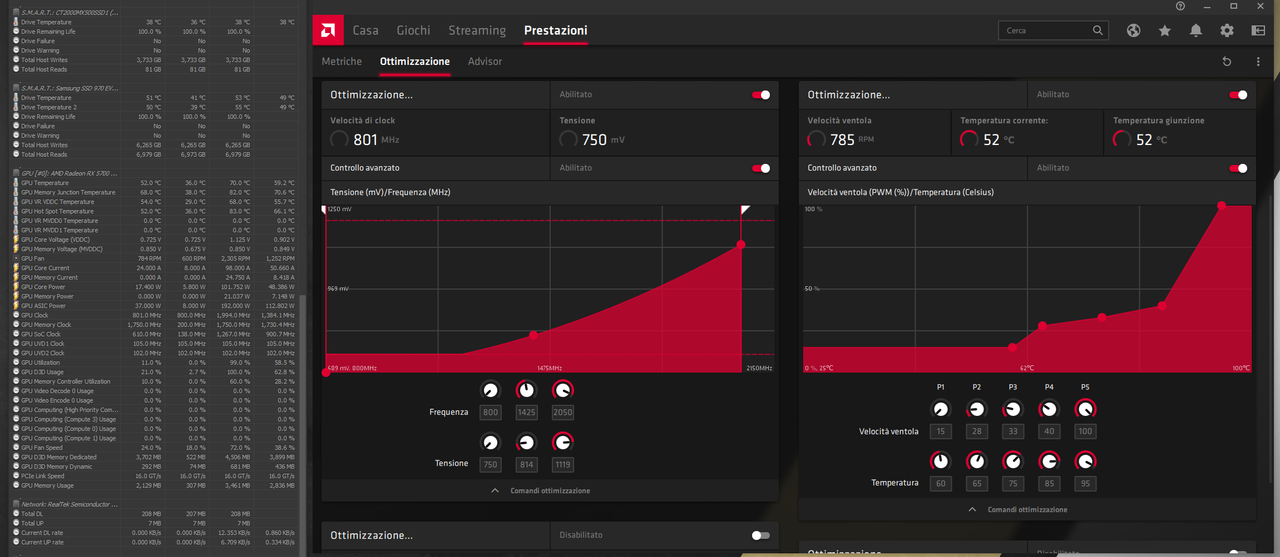Click the magnifier icon in the Cerca box

(x=1100, y=31)
